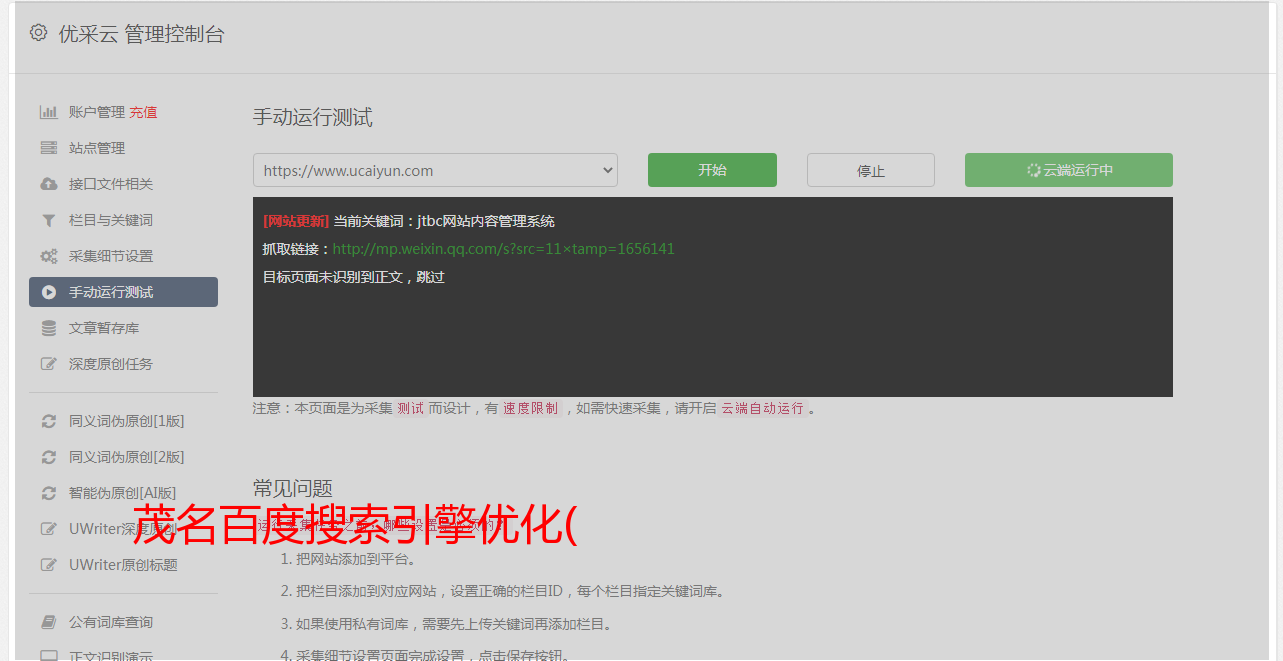Image resolution: width=1283 pixels, height=661 pixels.
Task: Click the red [网站更新] tag in the log
Action: 296,221
